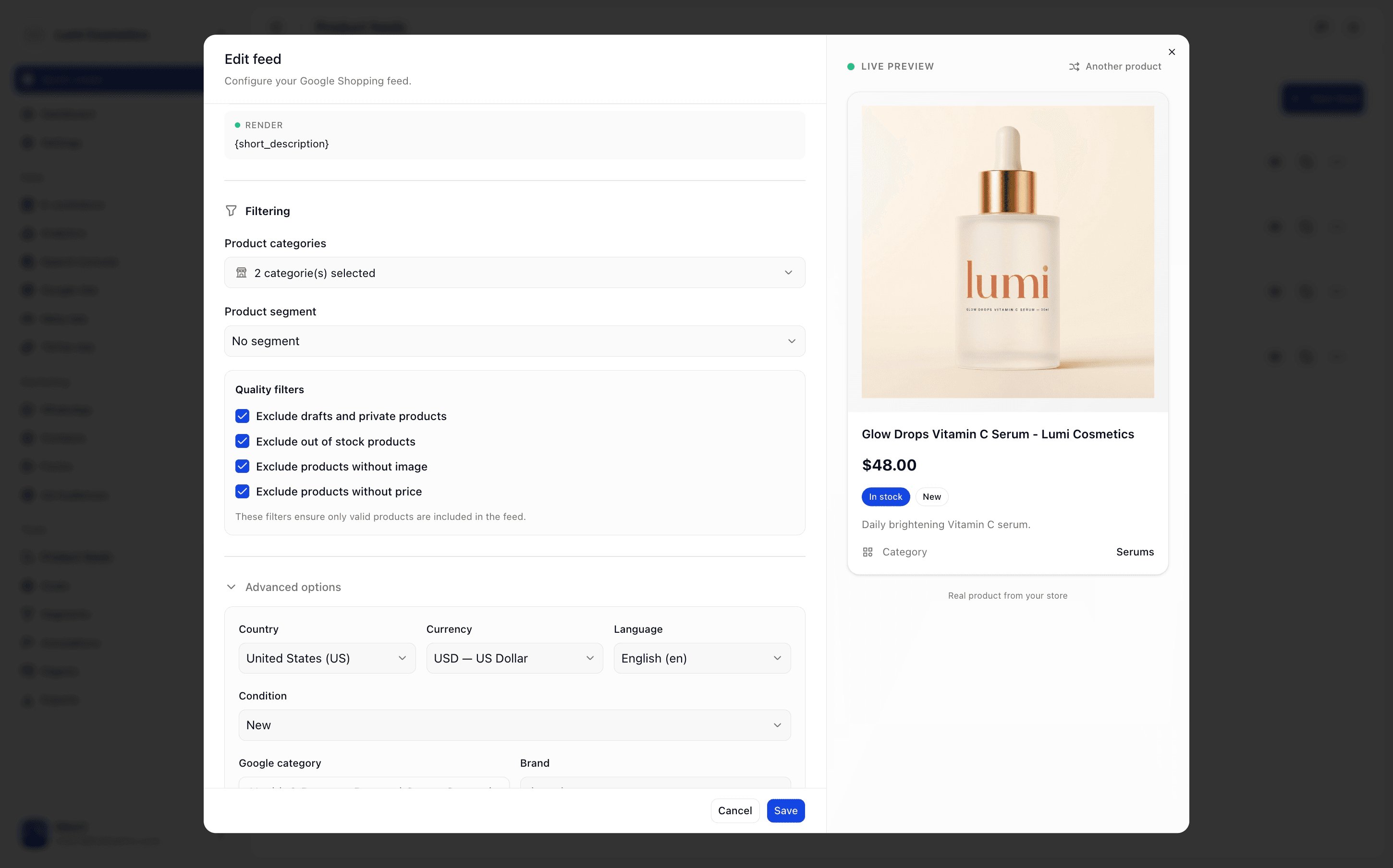
Task: Click the Serums category value
Action: [x=1135, y=552]
